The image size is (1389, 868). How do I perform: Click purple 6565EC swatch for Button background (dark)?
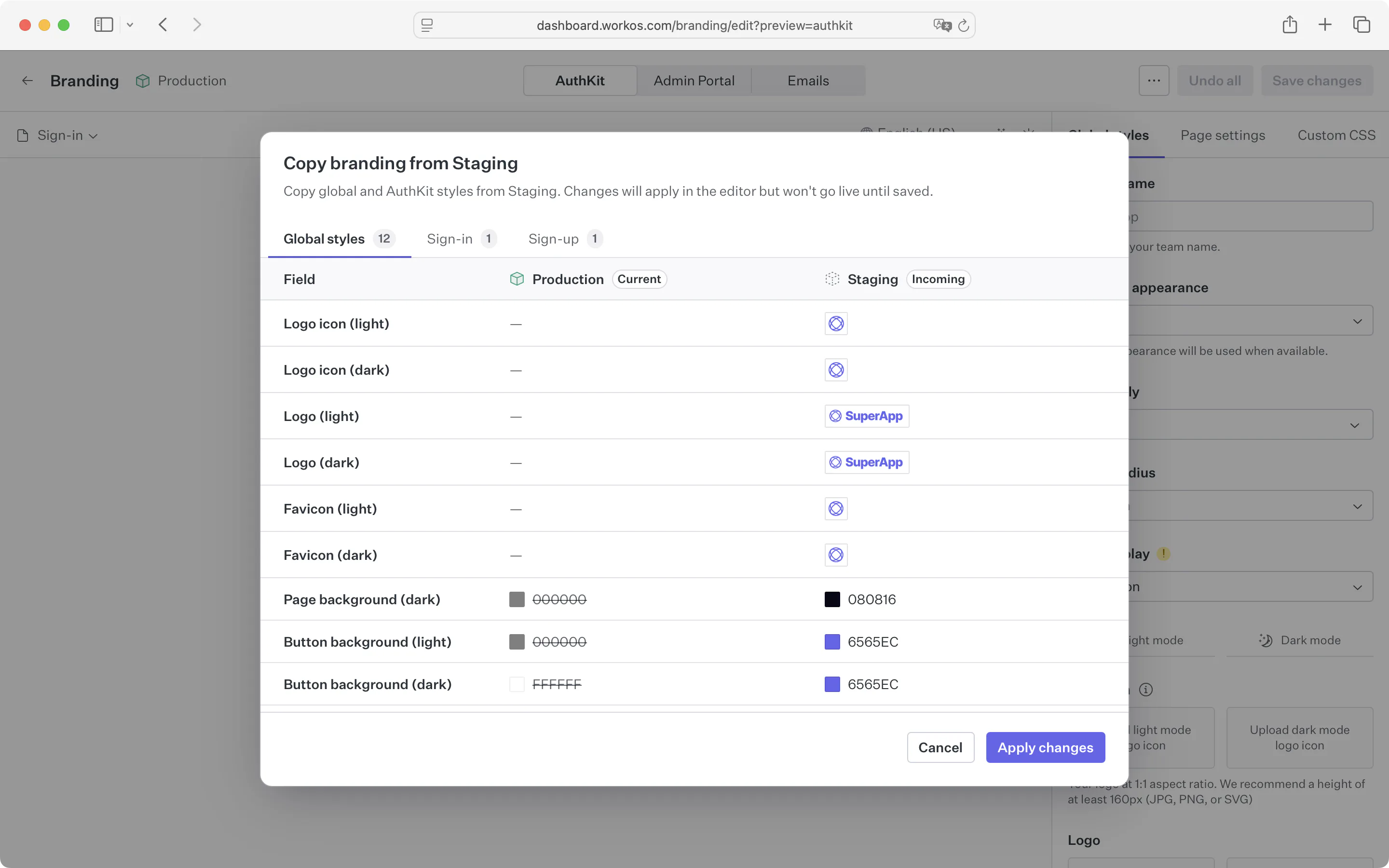[x=832, y=684]
